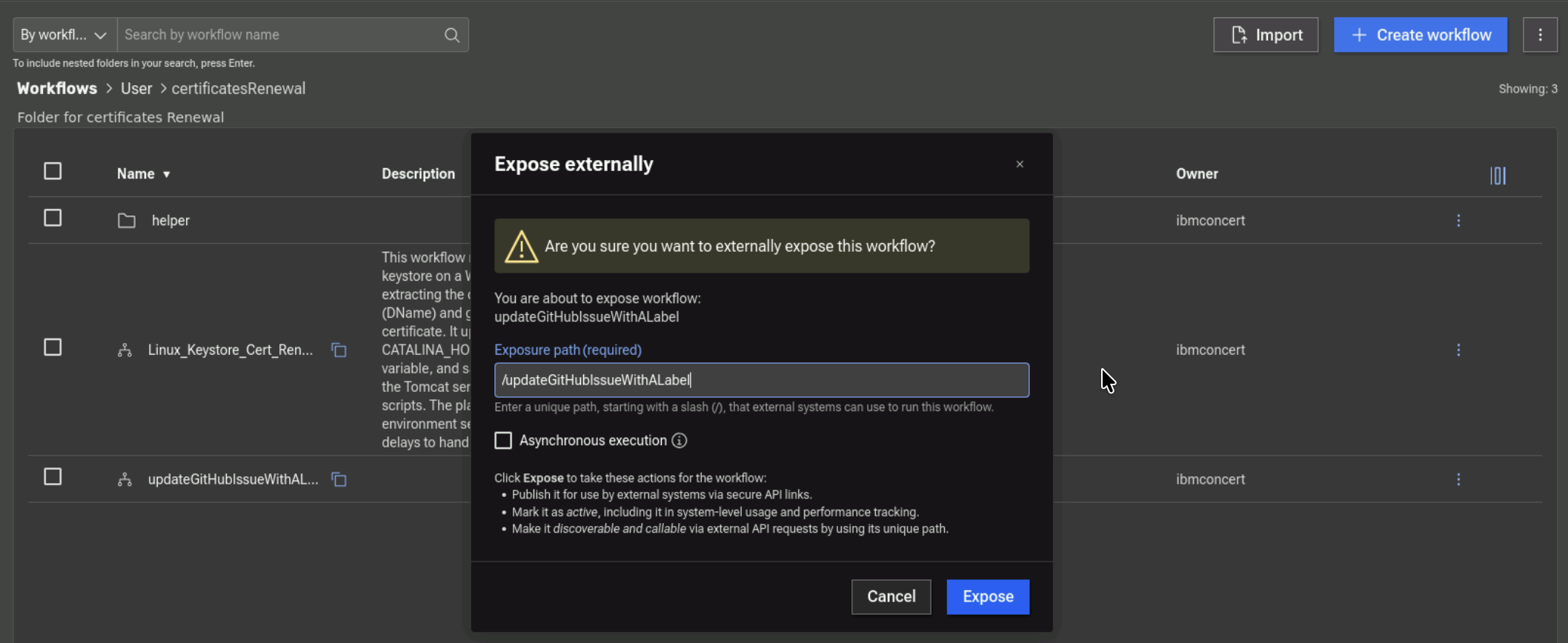Open the top-right overflow menu icon
Image resolution: width=1568 pixels, height=643 pixels.
(1540, 35)
